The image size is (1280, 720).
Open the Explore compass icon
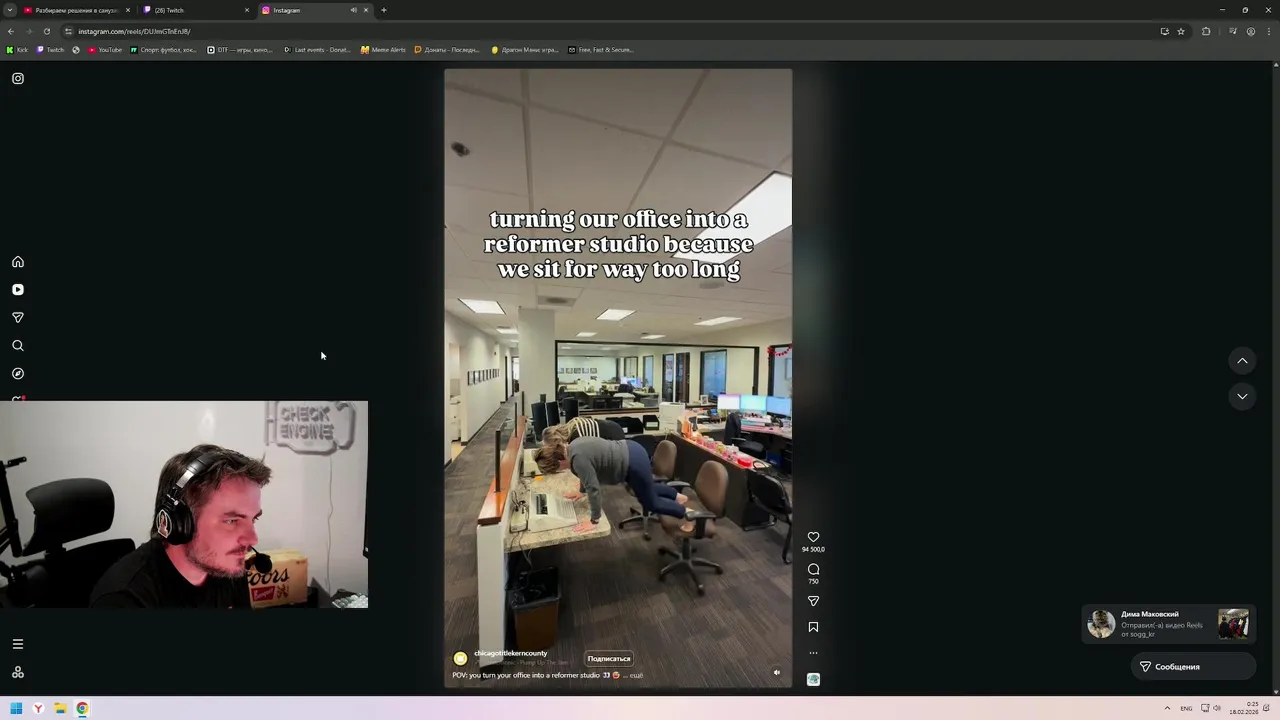(x=18, y=374)
